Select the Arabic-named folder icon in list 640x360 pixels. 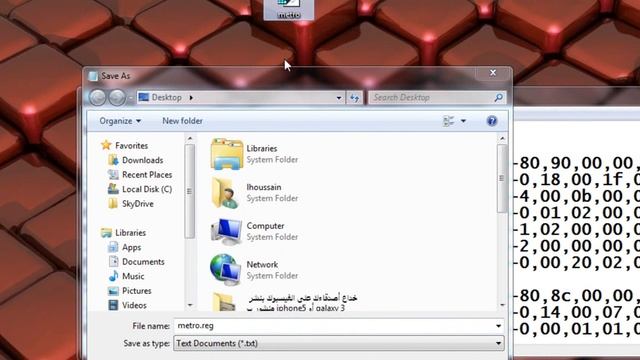(224, 302)
